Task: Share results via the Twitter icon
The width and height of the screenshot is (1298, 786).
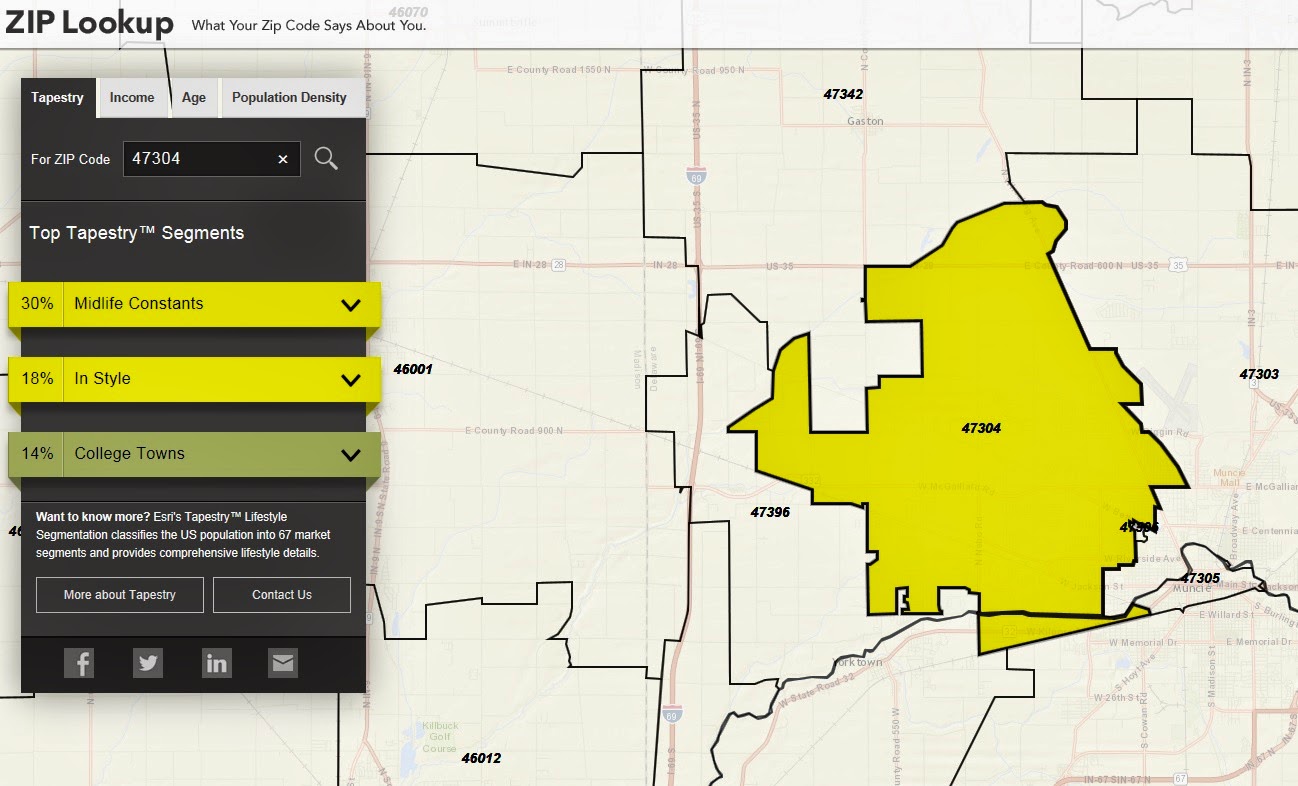Action: [148, 662]
